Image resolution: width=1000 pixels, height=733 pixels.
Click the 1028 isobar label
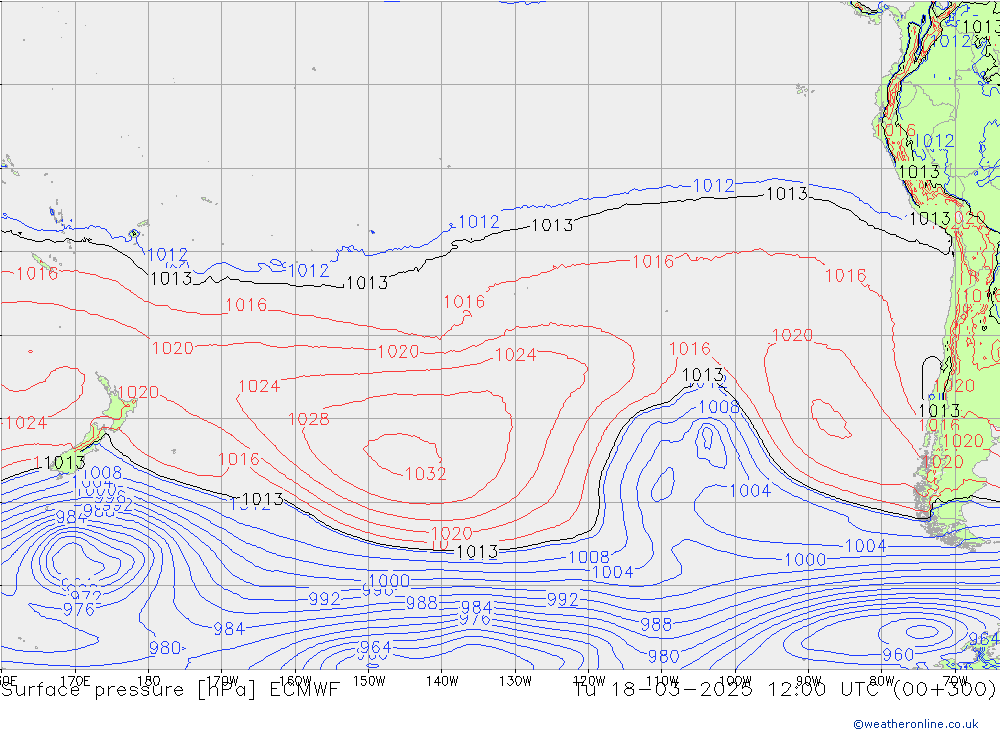(x=309, y=419)
